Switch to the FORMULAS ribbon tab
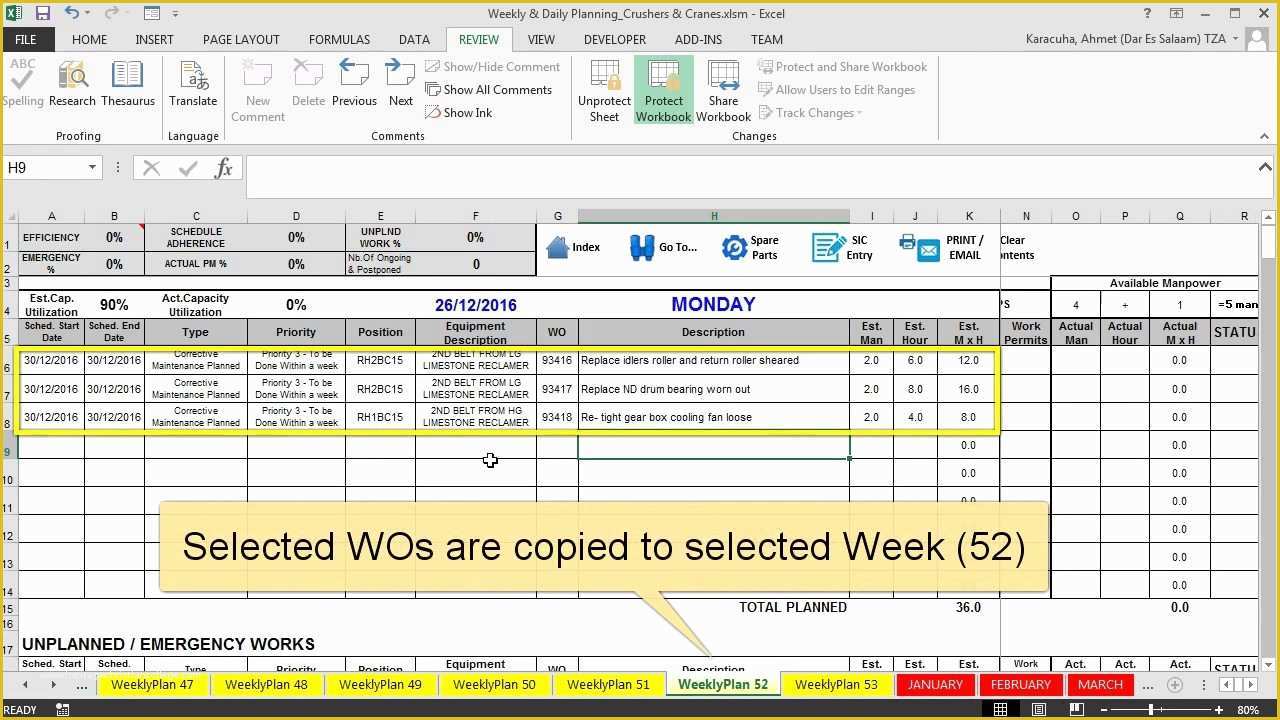This screenshot has height=720, width=1280. pyautogui.click(x=339, y=40)
